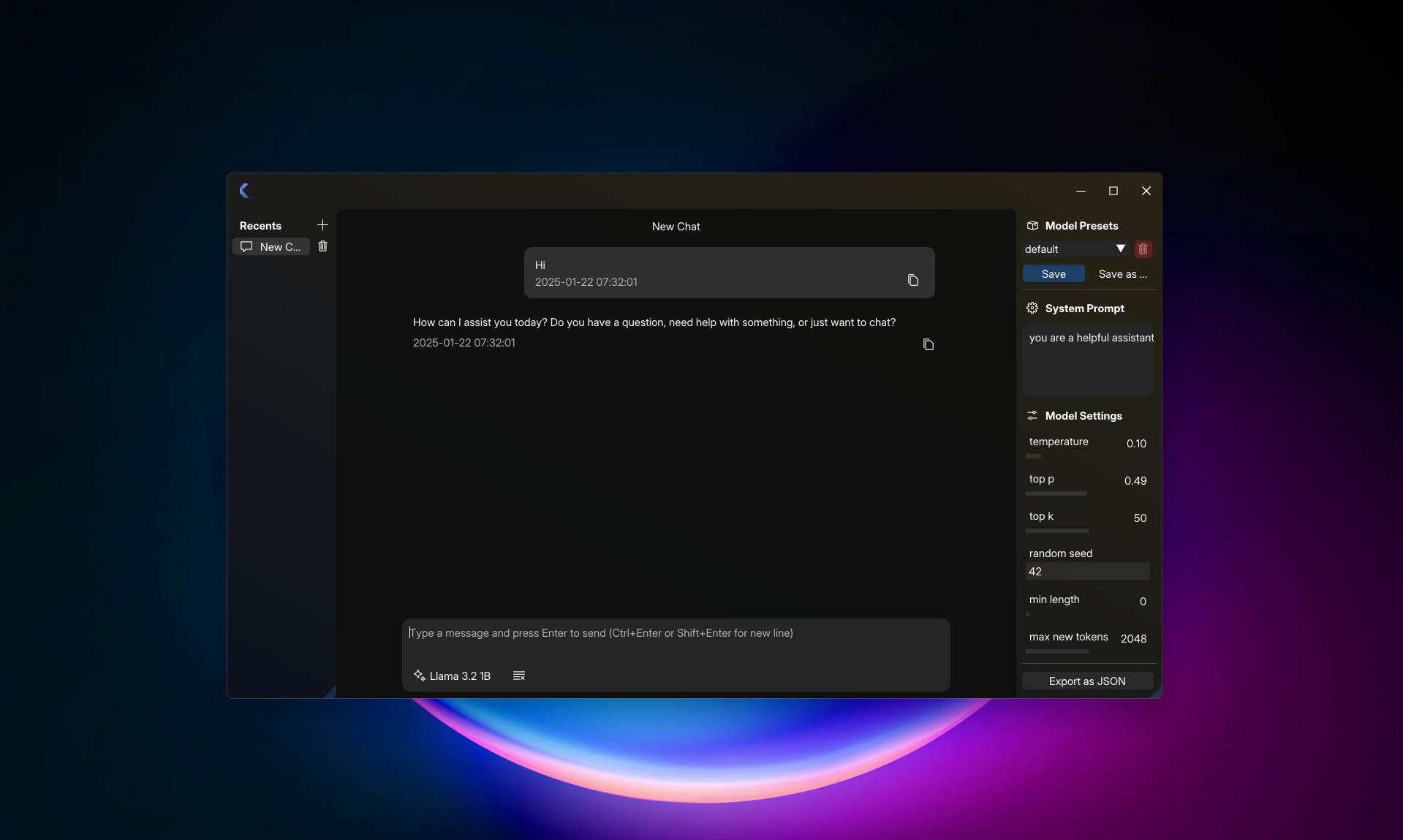Click the Save as ... button

pyautogui.click(x=1123, y=274)
